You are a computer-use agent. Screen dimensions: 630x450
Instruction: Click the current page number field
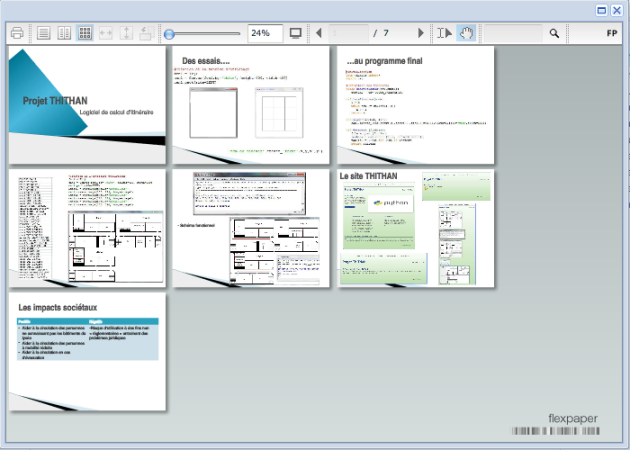coord(348,33)
